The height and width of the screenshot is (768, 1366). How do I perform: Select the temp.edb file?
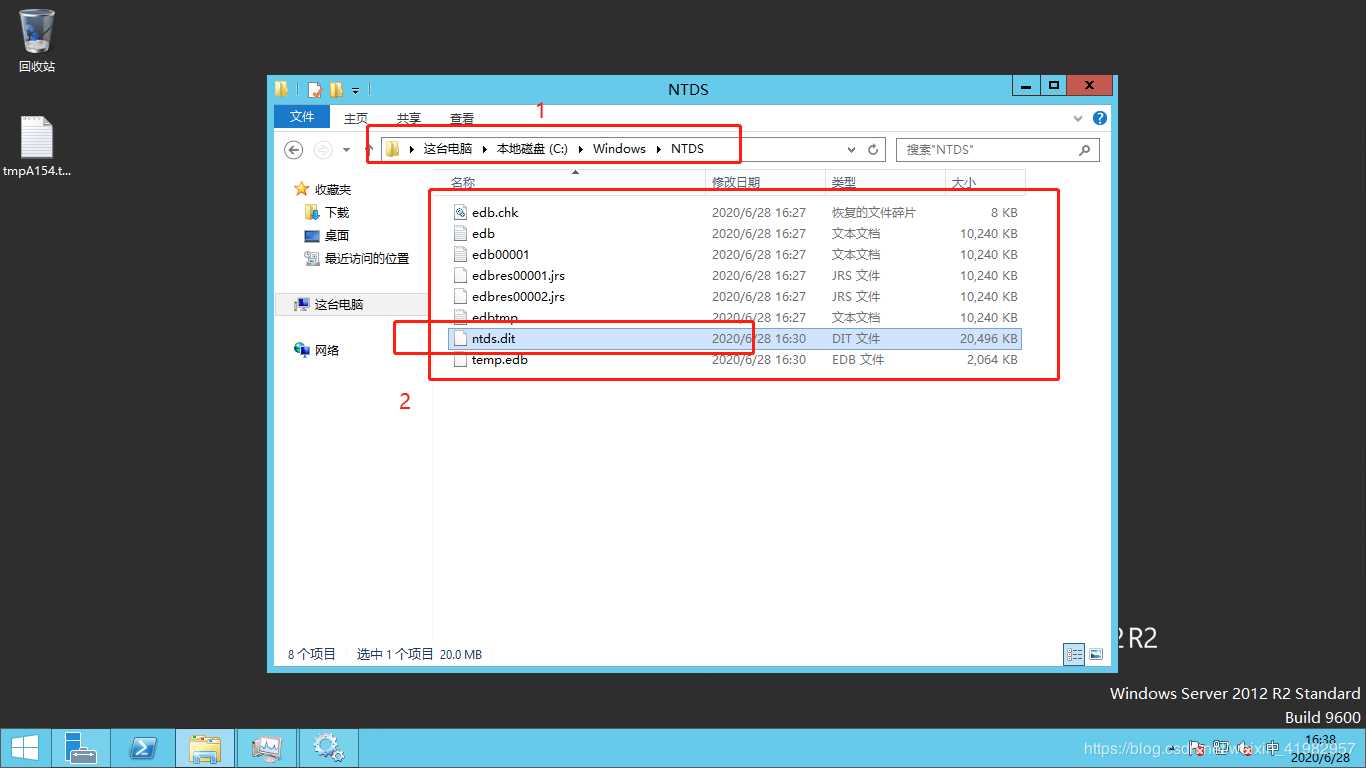(x=735, y=359)
